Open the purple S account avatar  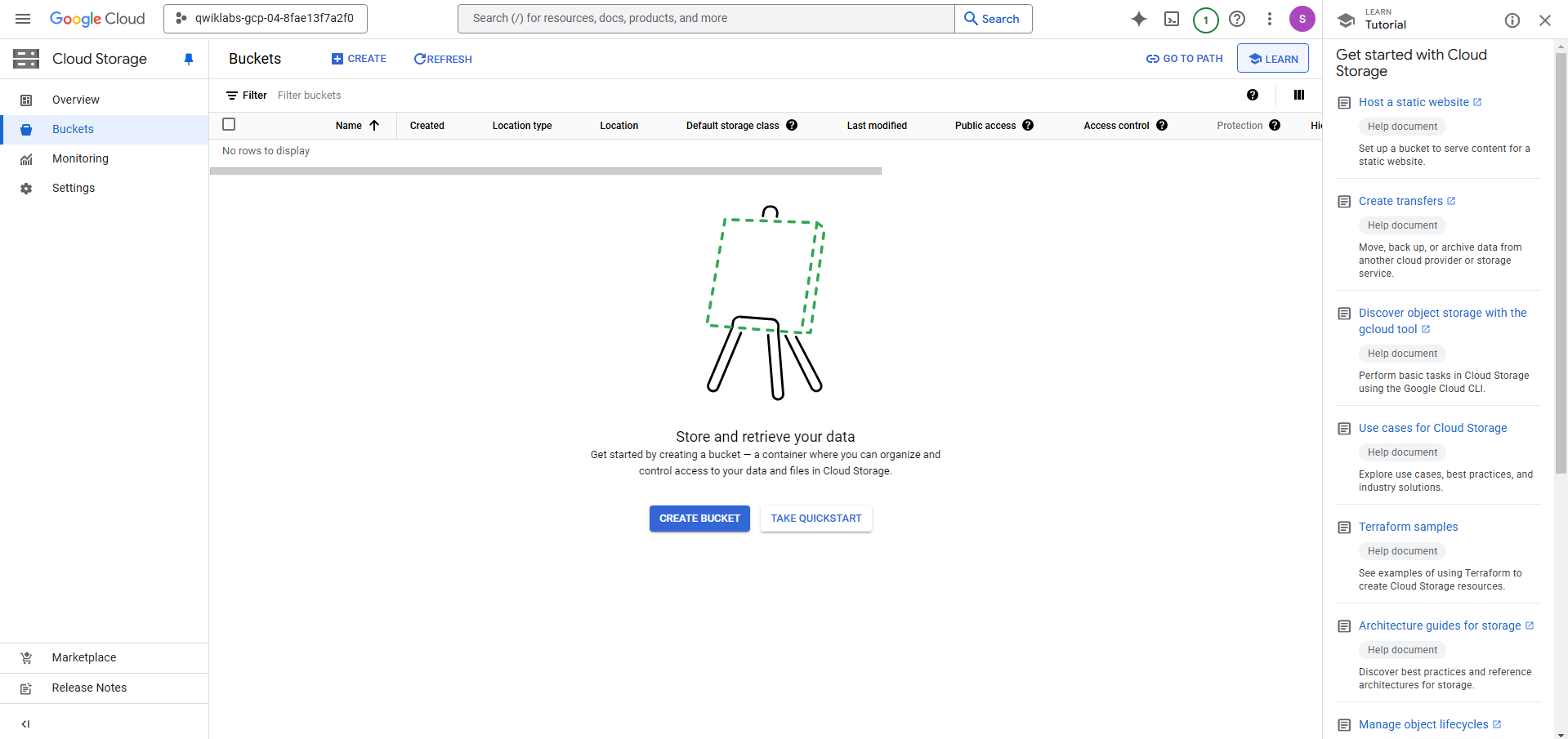pos(1302,19)
